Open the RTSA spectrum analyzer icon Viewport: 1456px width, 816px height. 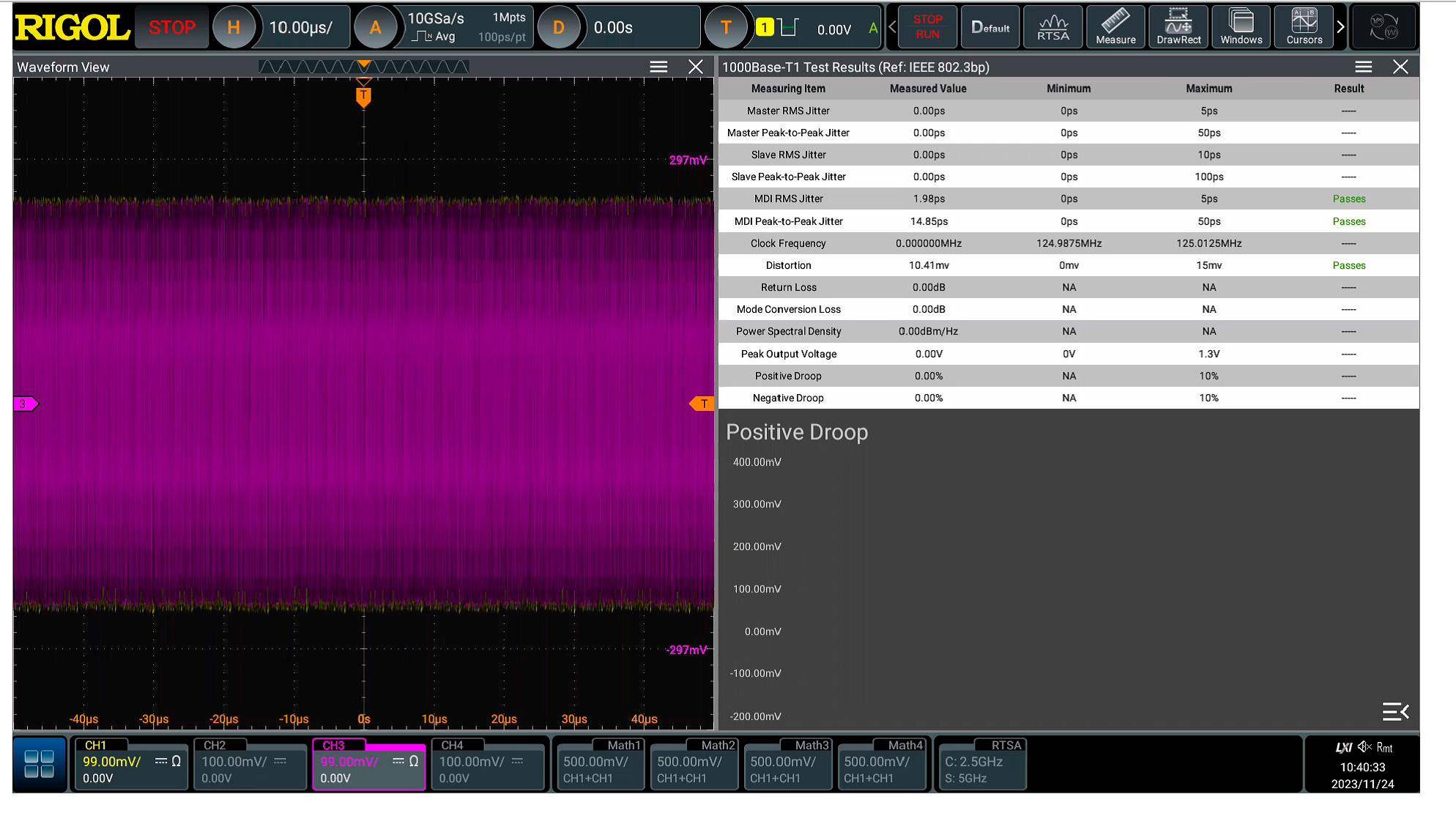[1052, 27]
